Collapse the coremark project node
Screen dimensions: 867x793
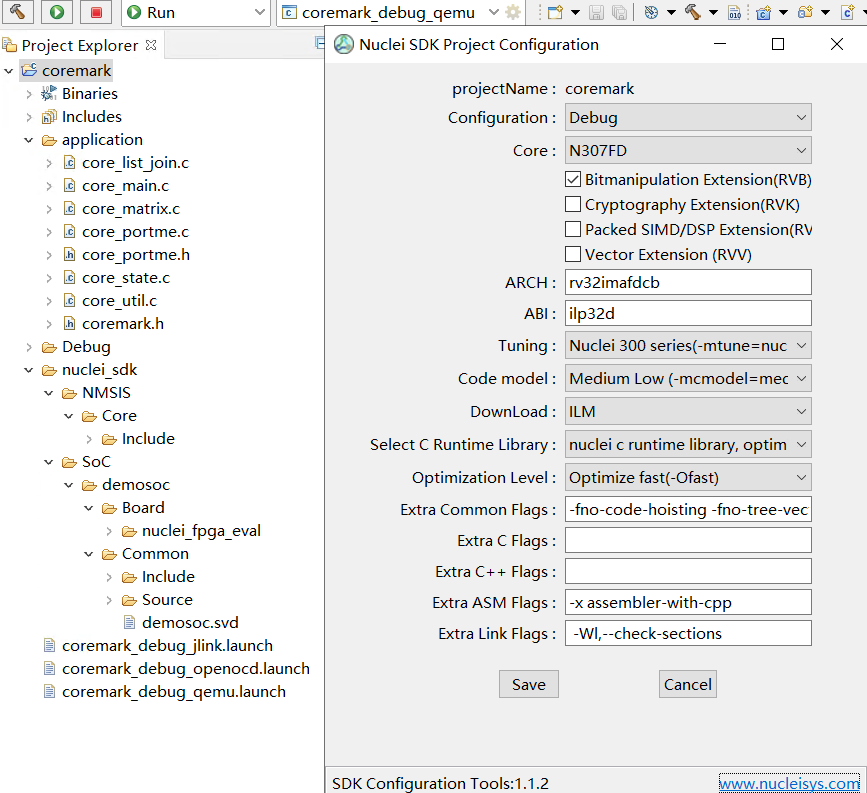pyautogui.click(x=9, y=71)
